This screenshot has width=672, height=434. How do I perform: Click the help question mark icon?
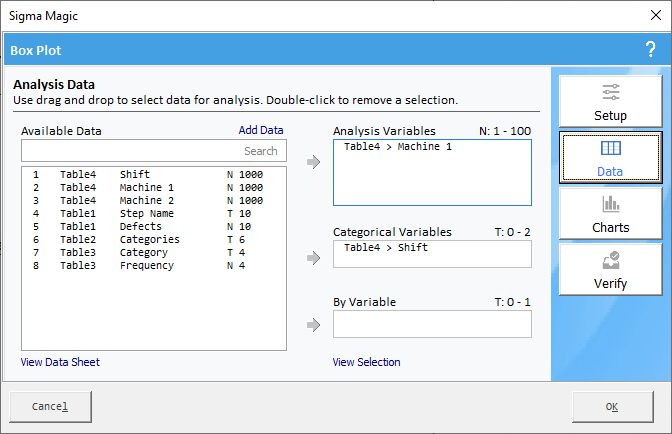click(x=651, y=50)
